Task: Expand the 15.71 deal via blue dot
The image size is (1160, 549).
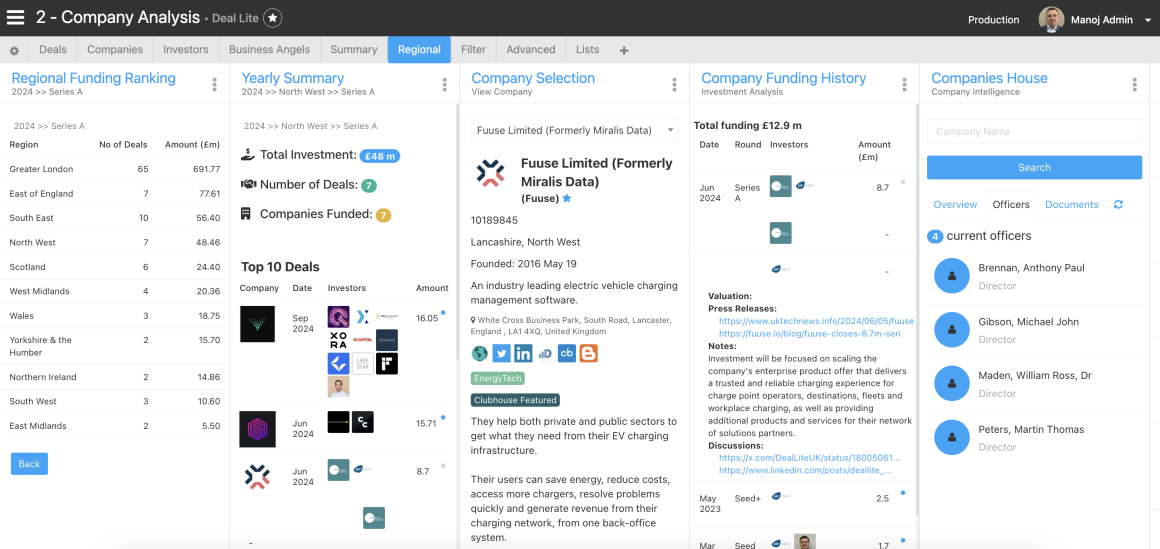Action: click(x=443, y=417)
